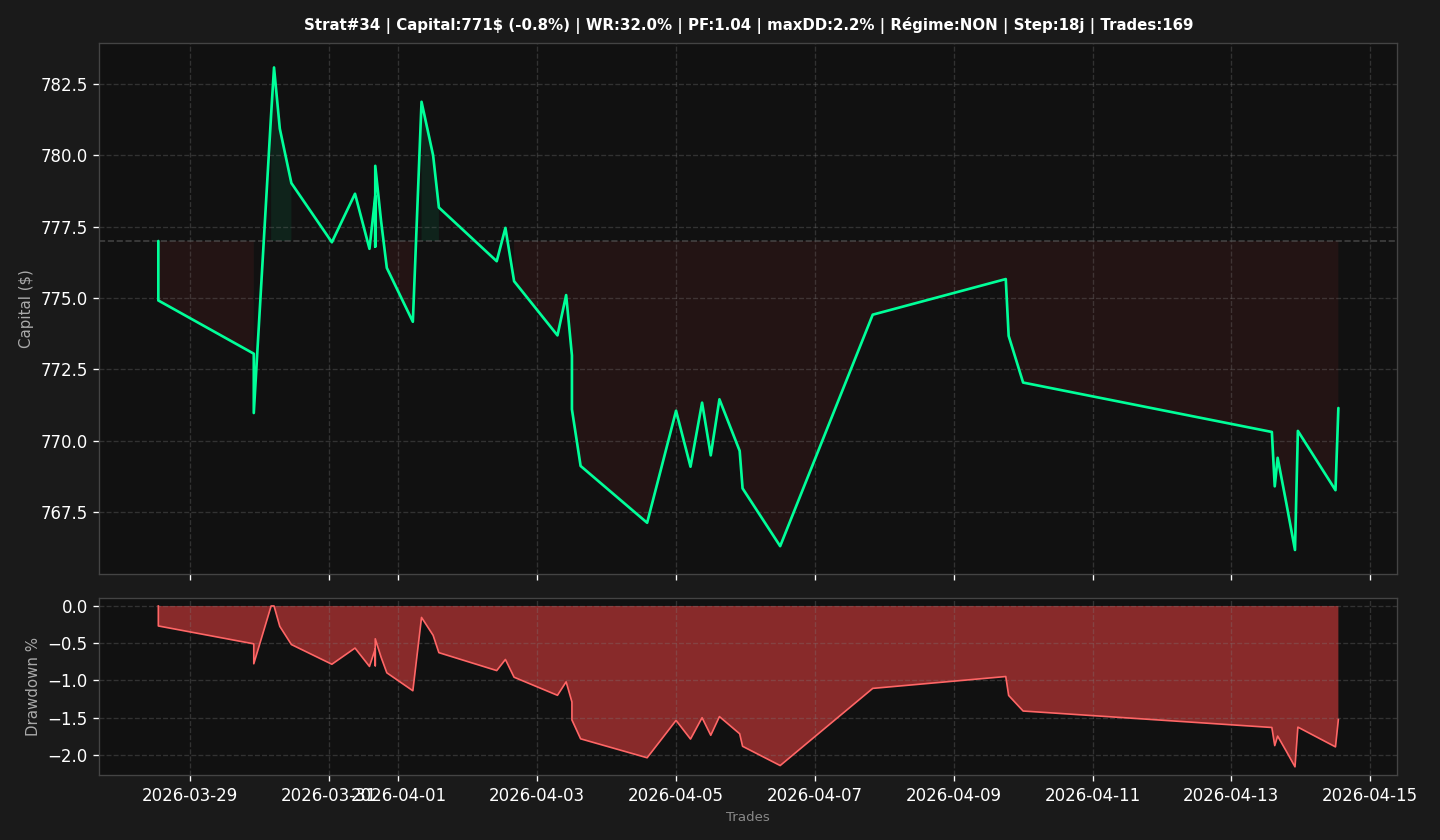Click the 2026-04-09 date tick label
This screenshot has width=1440, height=840.
click(954, 795)
